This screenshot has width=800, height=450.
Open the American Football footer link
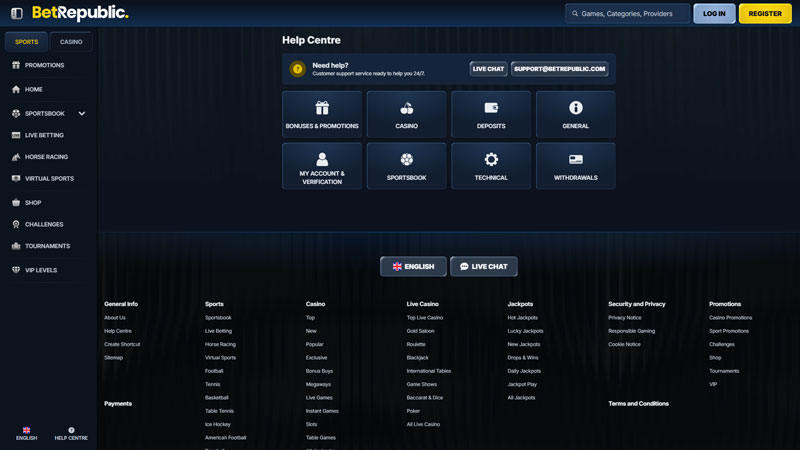[226, 437]
